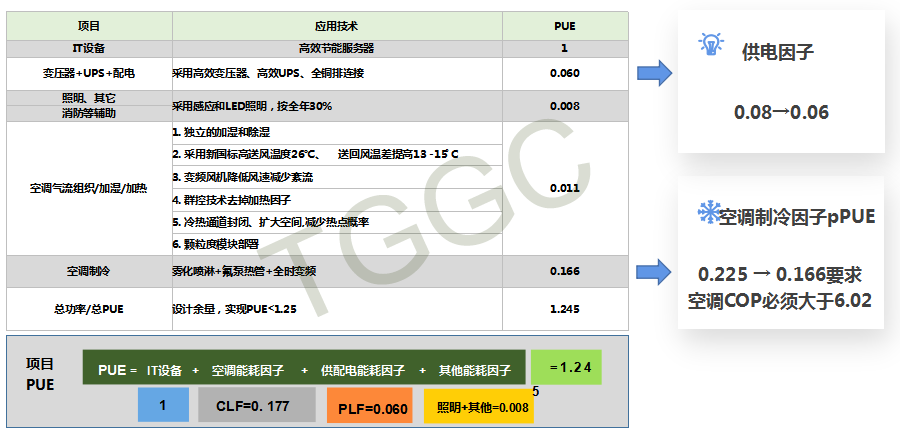900x443 pixels.
Task: Click 其他能耗因子 in the formula bar
Action: 474,370
